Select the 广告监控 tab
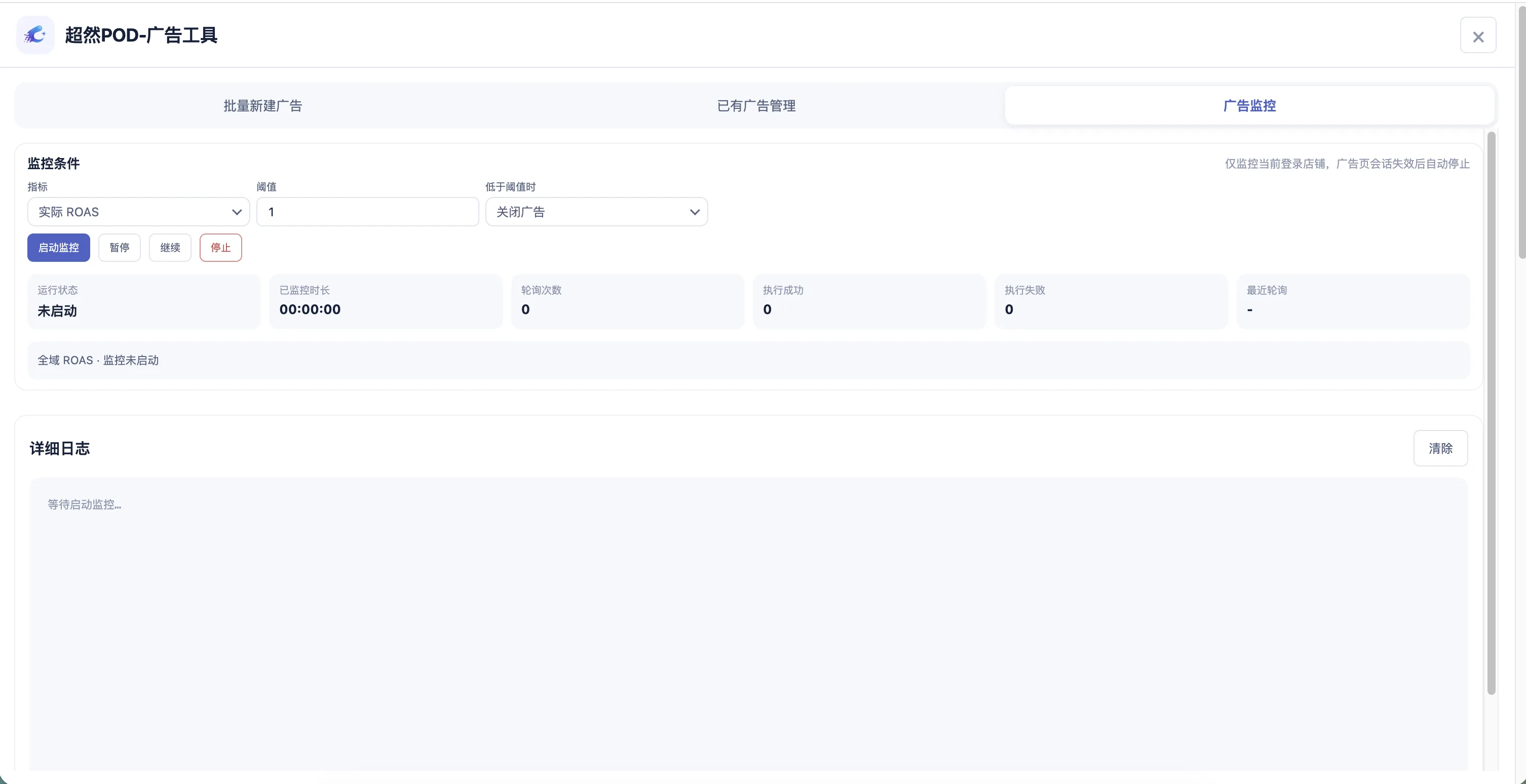The image size is (1526, 784). [1249, 105]
